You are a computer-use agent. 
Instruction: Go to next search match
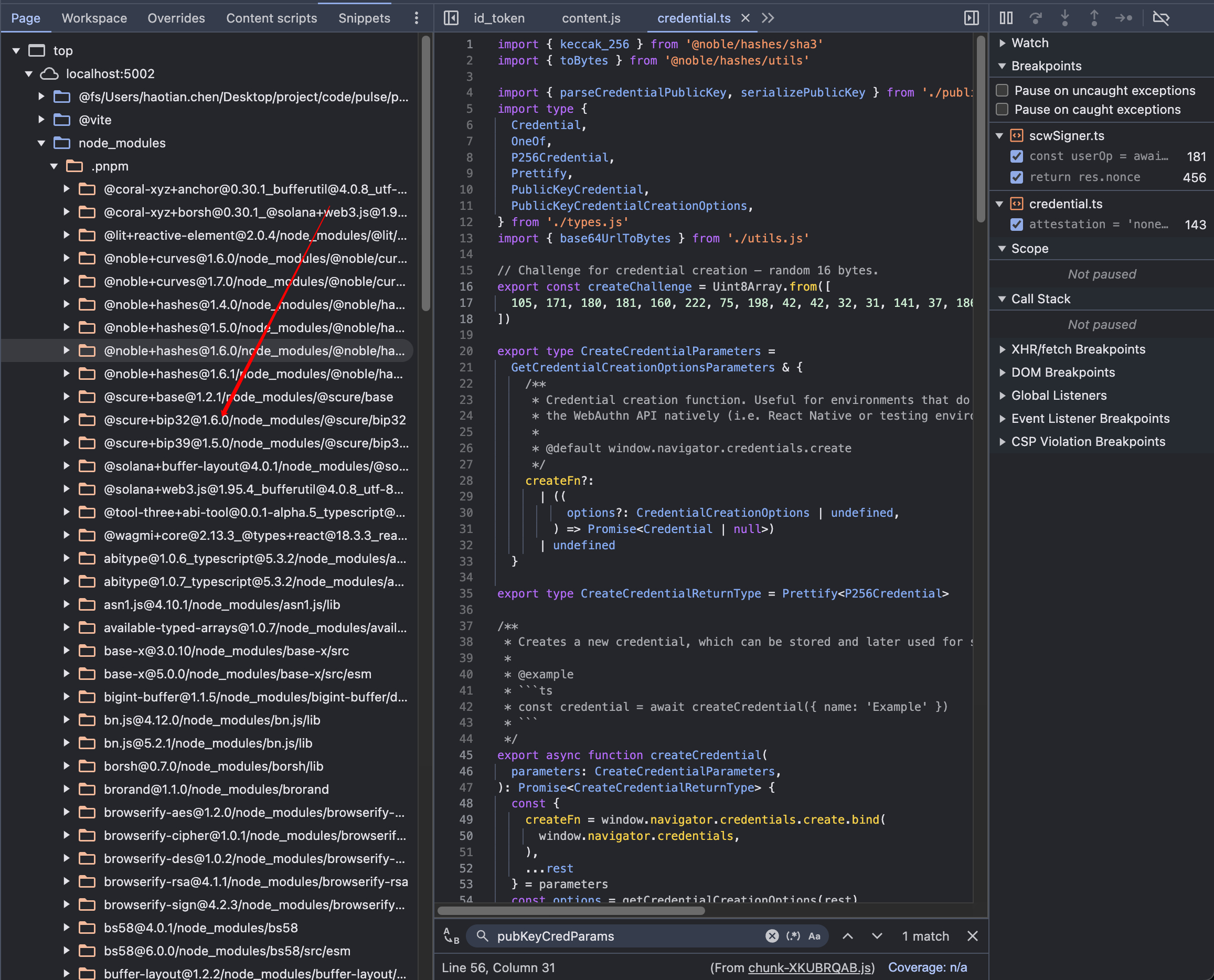[877, 936]
